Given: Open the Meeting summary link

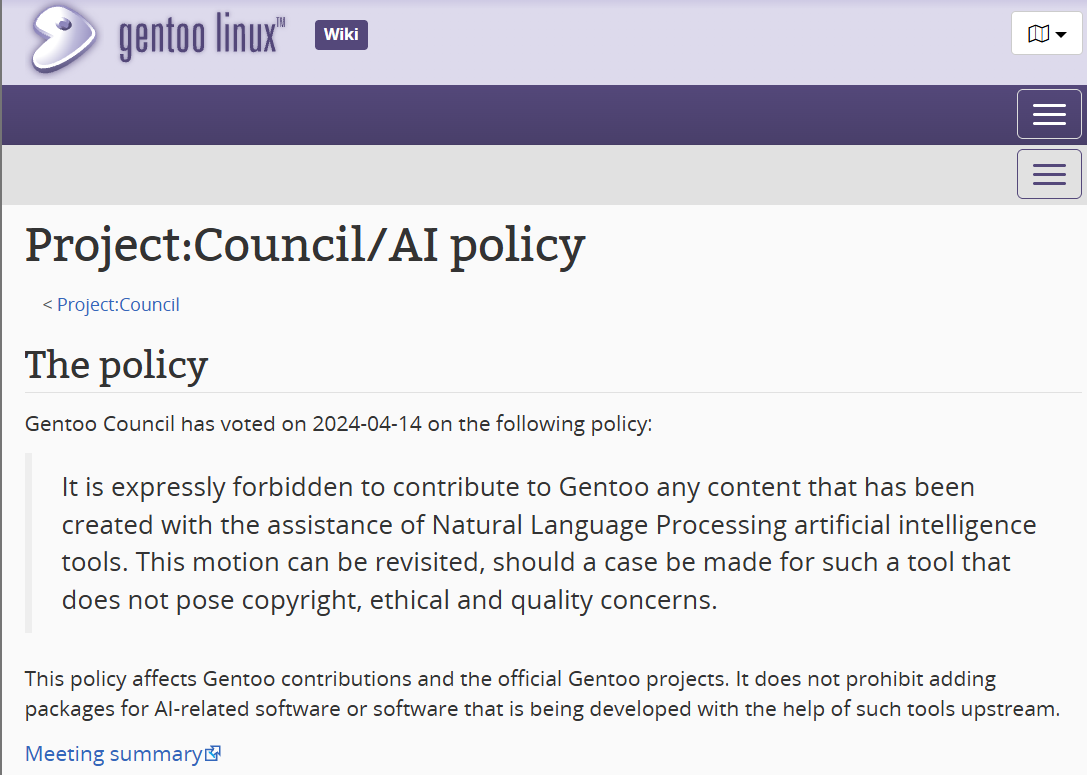Looking at the screenshot, I should pyautogui.click(x=113, y=754).
